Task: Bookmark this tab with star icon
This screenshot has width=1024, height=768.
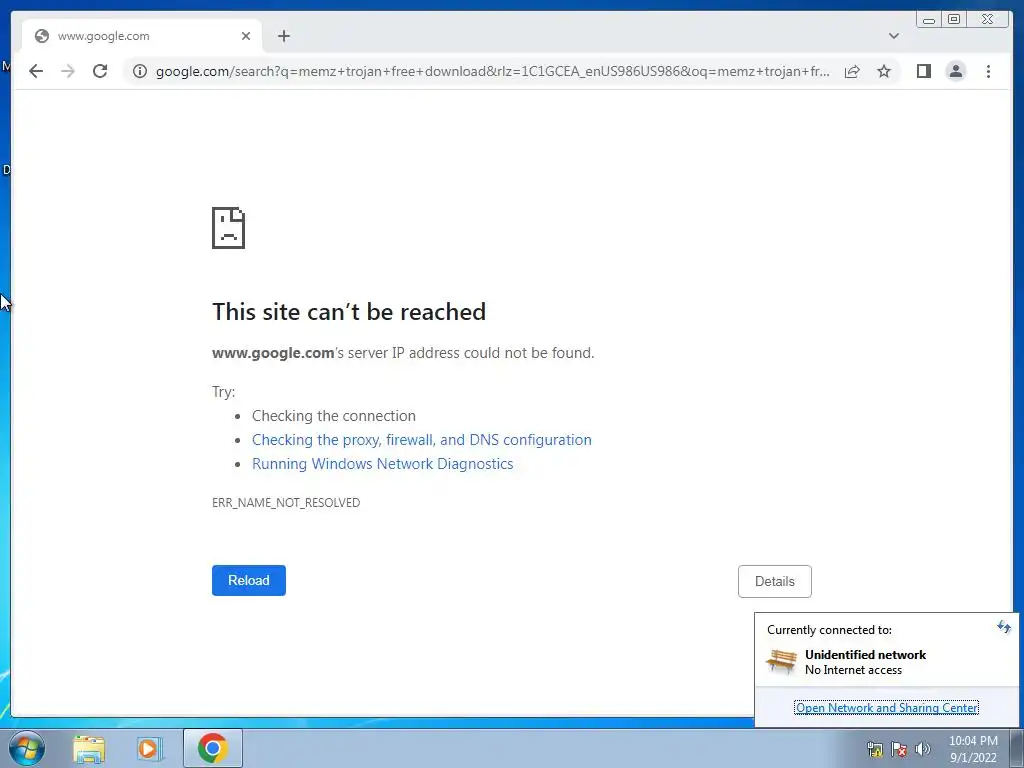Action: pos(884,71)
